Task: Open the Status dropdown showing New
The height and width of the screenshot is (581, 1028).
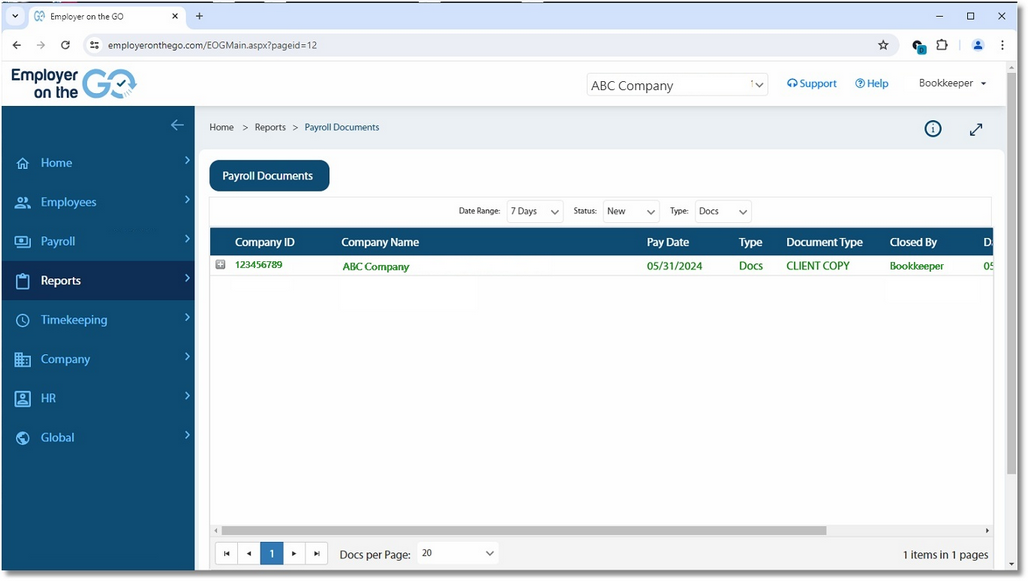Action: point(630,211)
